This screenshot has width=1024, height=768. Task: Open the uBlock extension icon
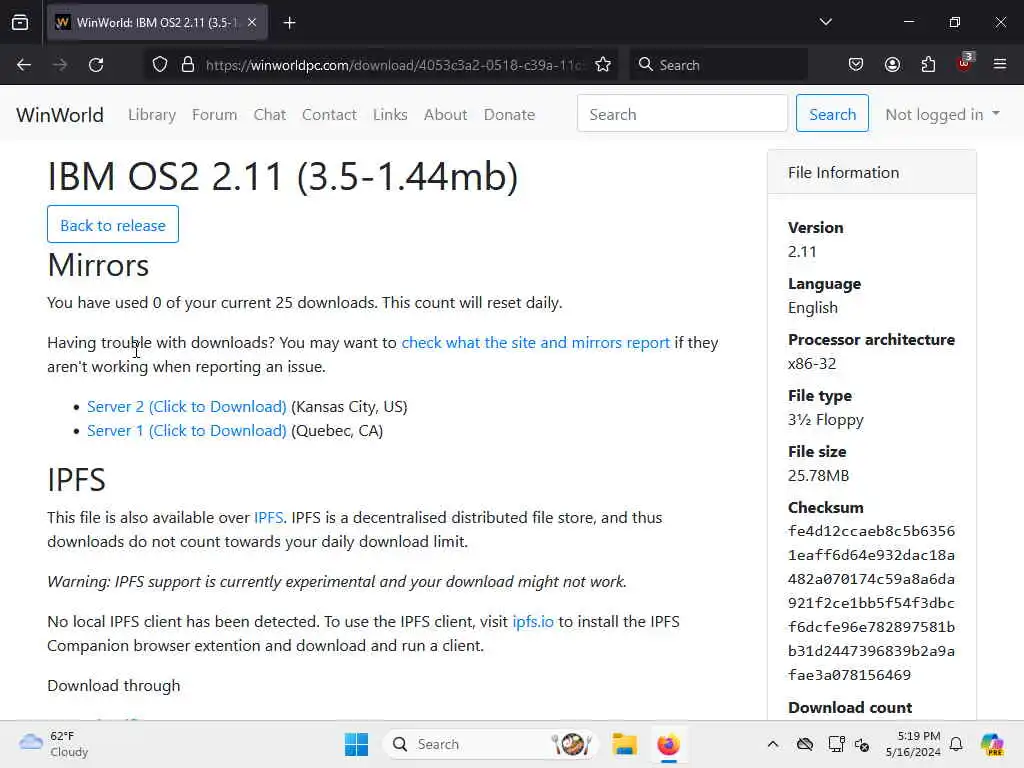tap(965, 63)
